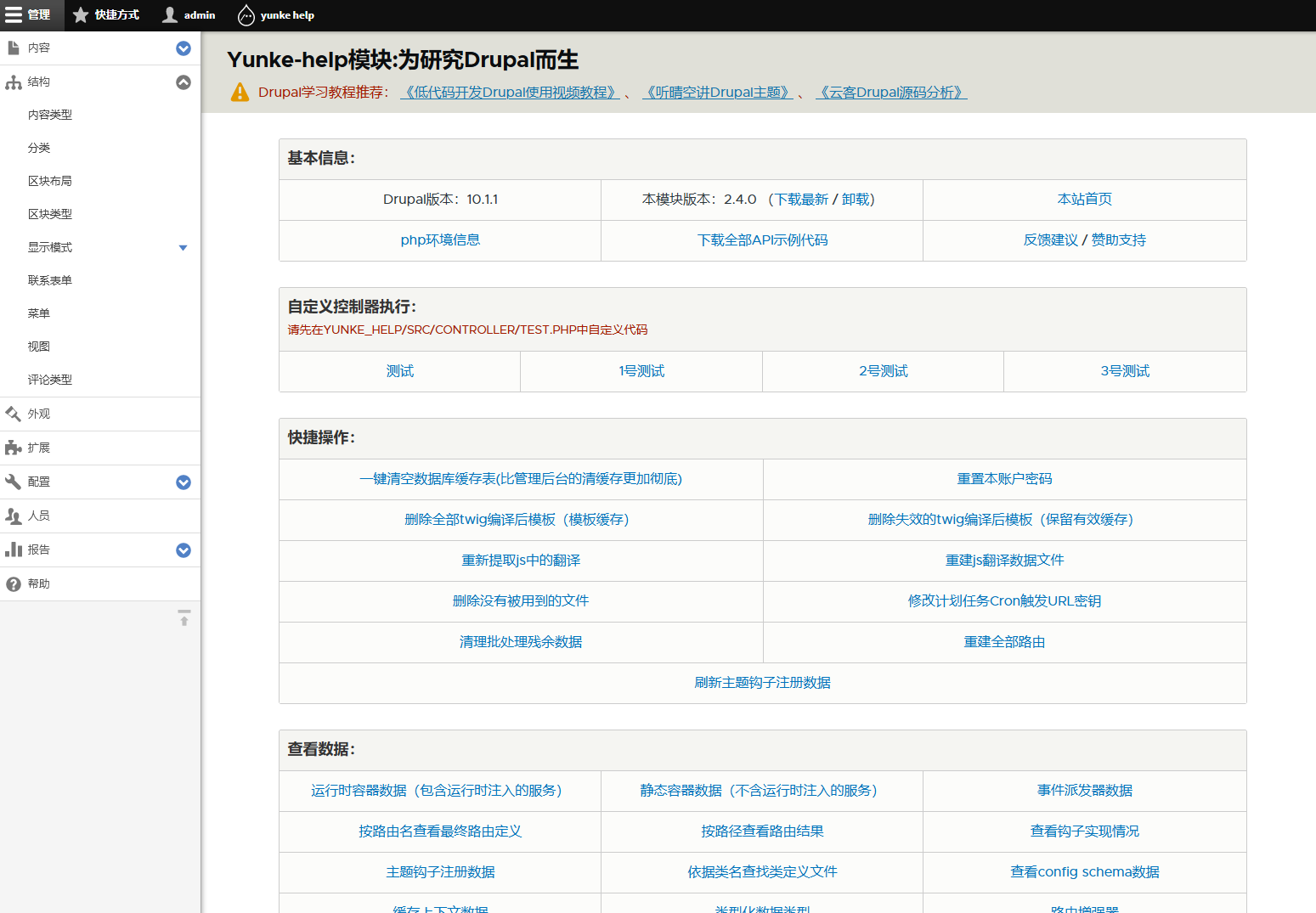Click the 配置 wrench icon

click(x=14, y=482)
